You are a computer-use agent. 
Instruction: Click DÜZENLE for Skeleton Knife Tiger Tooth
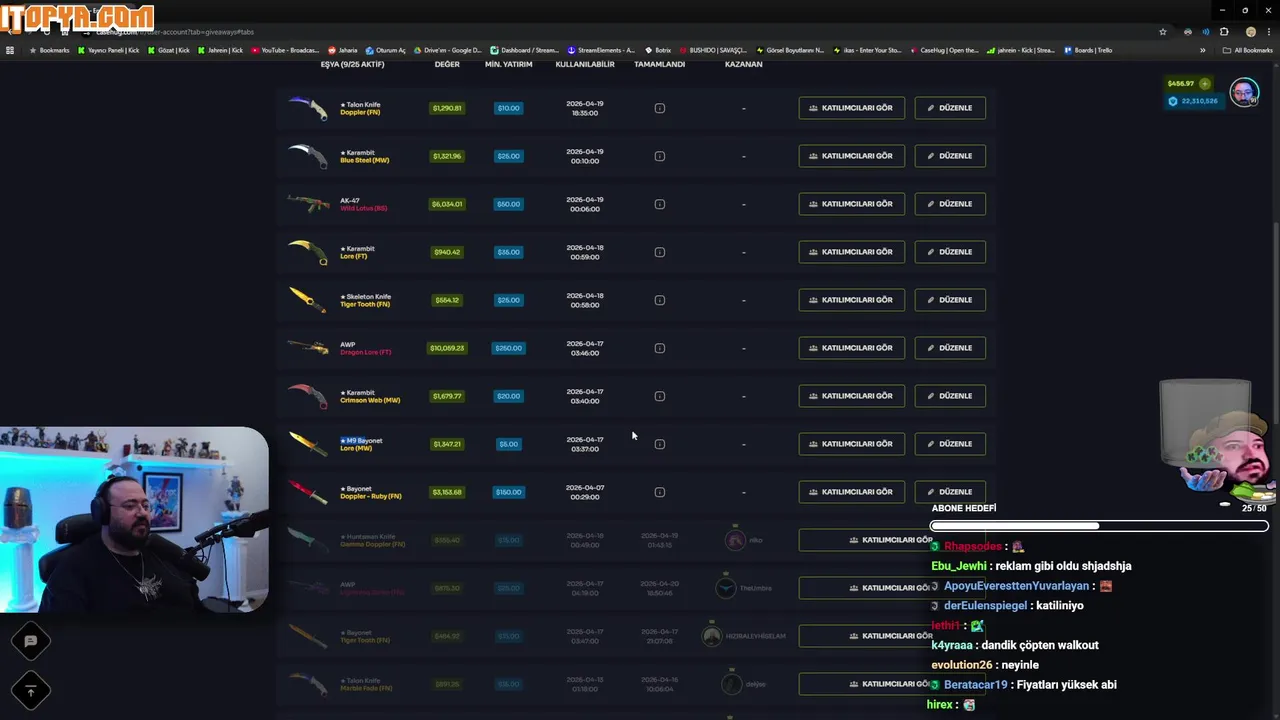coord(950,300)
